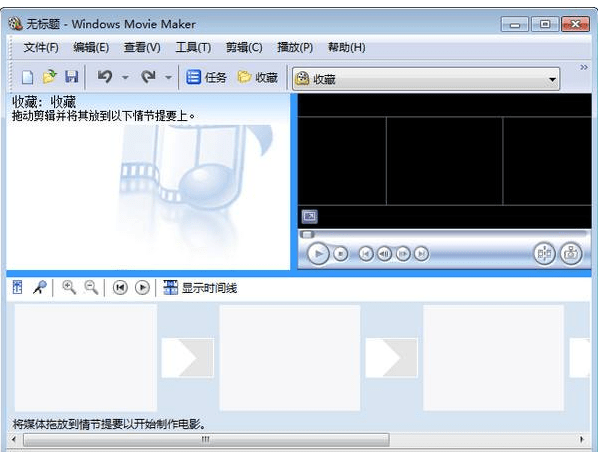Split the clip at current frame
Image resolution: width=598 pixels, height=452 pixels.
pos(544,253)
